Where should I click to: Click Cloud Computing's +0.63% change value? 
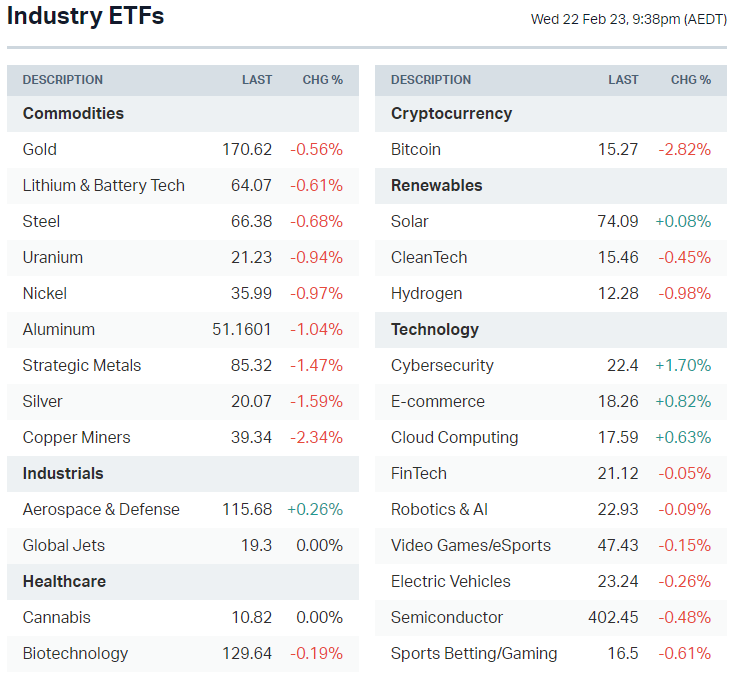click(683, 437)
